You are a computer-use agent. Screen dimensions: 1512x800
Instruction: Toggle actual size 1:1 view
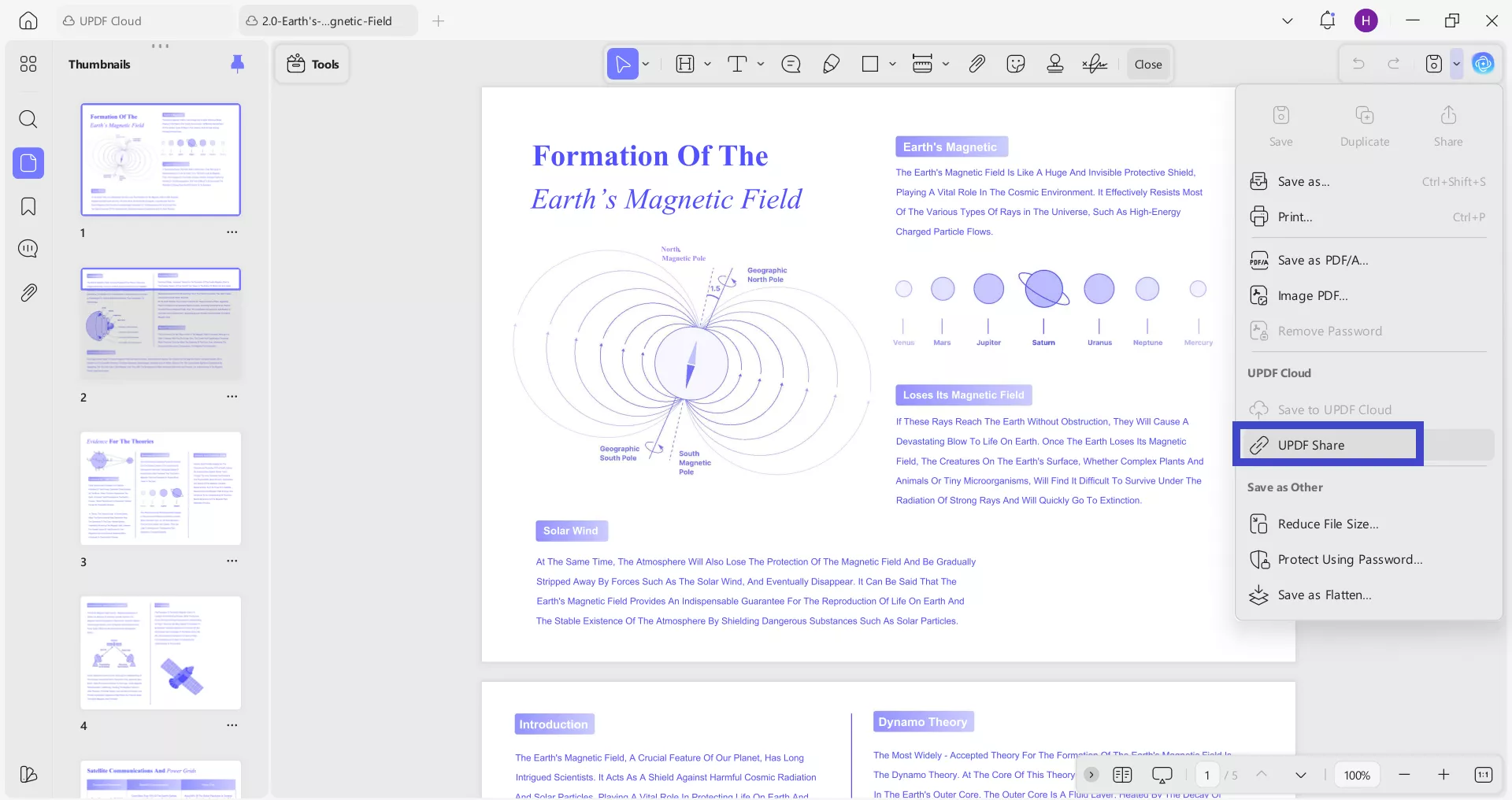(1483, 775)
